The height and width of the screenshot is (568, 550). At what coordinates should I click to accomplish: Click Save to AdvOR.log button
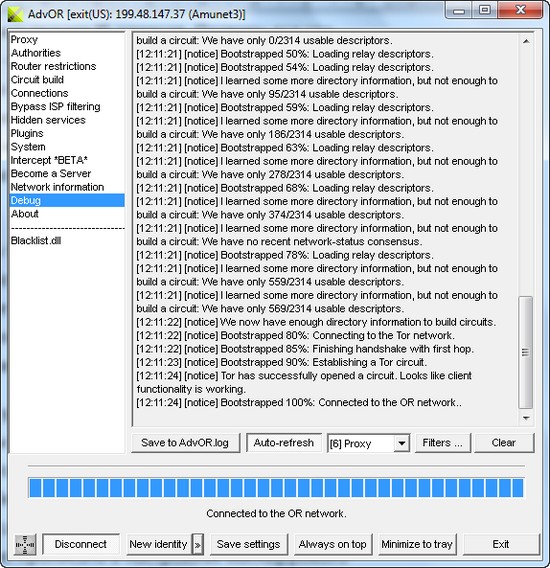185,443
